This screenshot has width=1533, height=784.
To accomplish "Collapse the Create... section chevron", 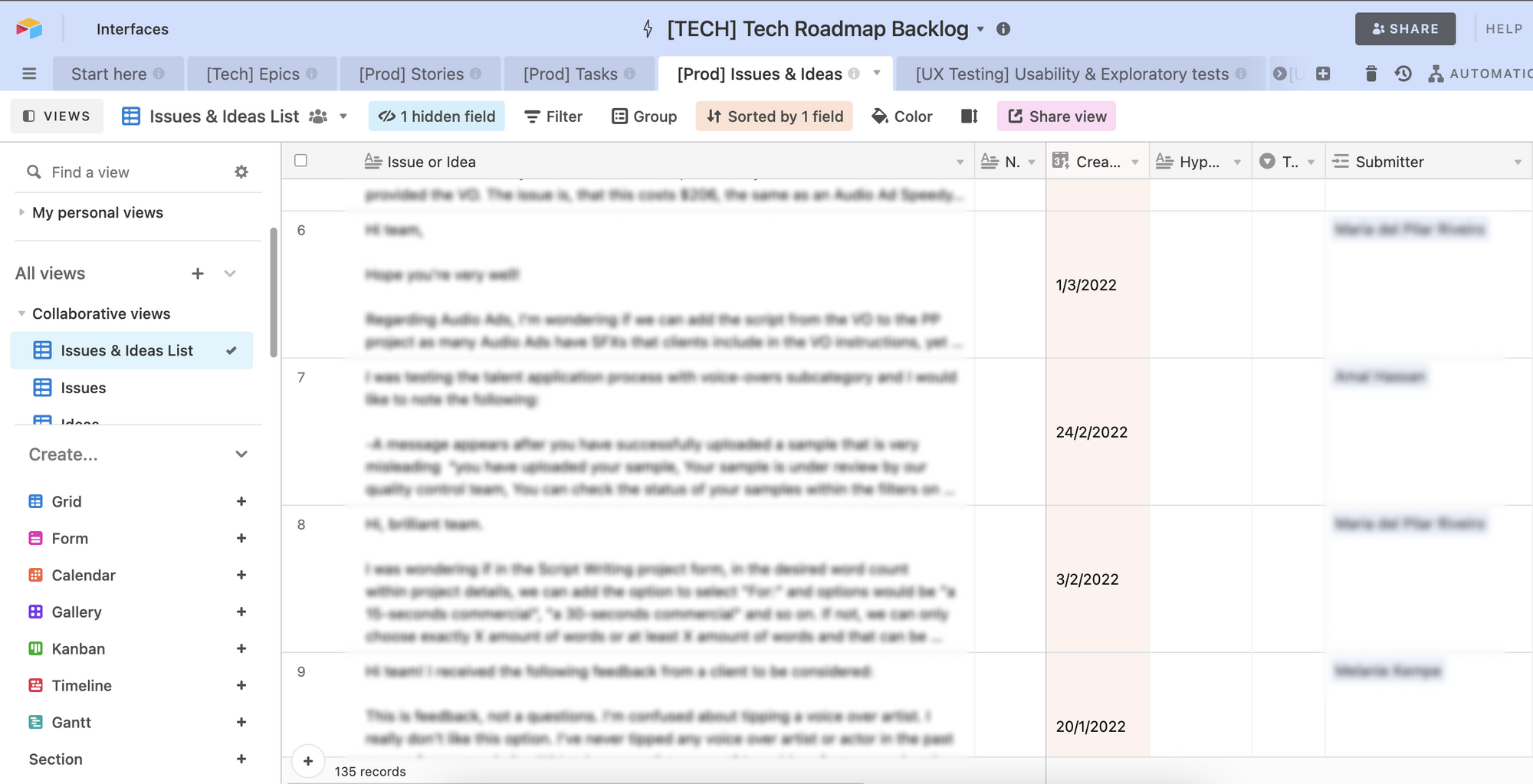I will point(241,454).
